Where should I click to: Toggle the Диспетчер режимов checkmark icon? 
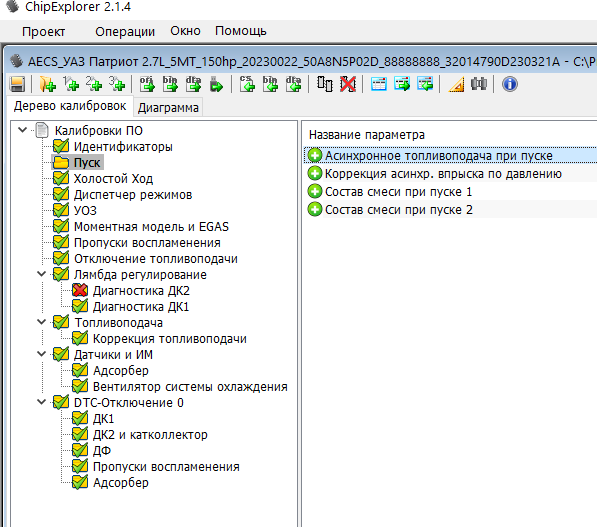click(x=61, y=194)
